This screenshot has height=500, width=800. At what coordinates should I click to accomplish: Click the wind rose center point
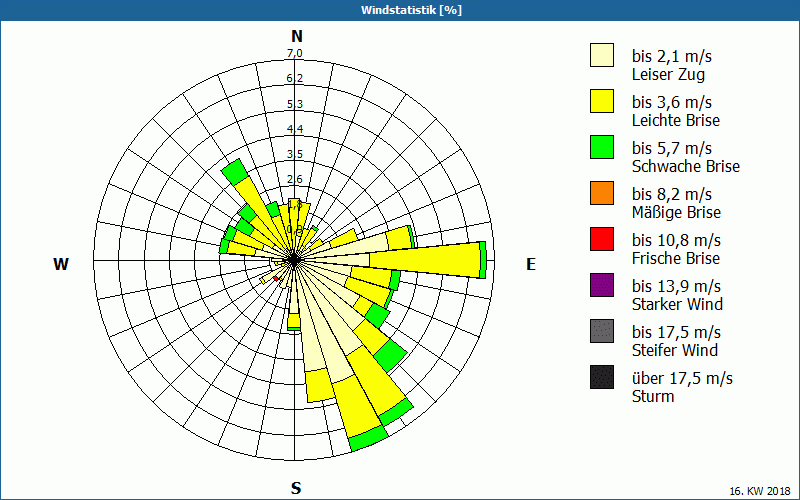pyautogui.click(x=294, y=260)
